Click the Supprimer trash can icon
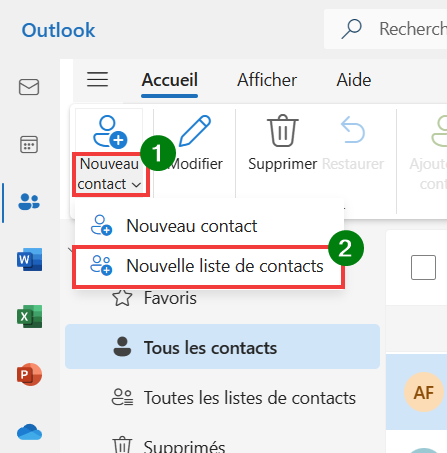 283,131
